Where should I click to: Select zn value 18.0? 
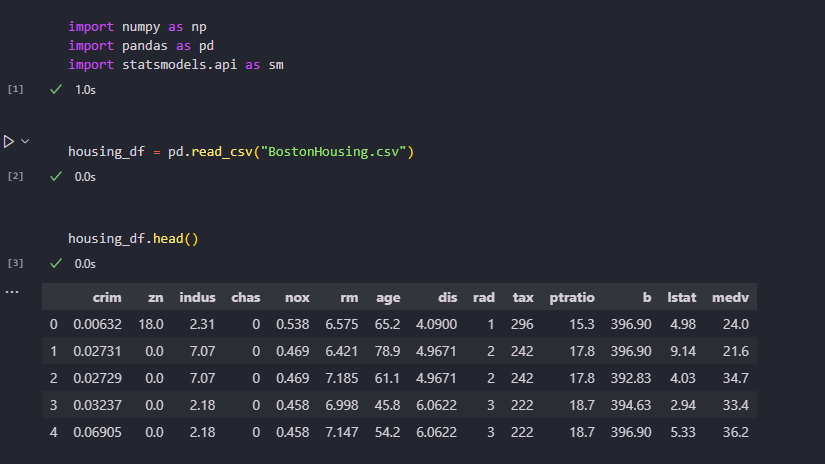151,325
